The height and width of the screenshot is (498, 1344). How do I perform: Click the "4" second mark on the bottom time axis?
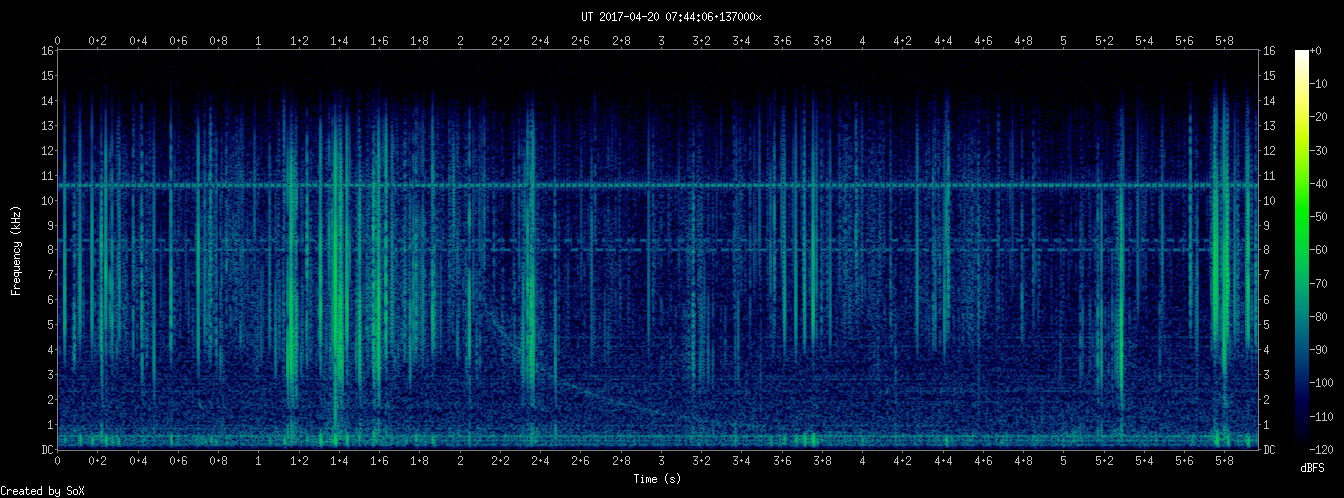pos(862,462)
